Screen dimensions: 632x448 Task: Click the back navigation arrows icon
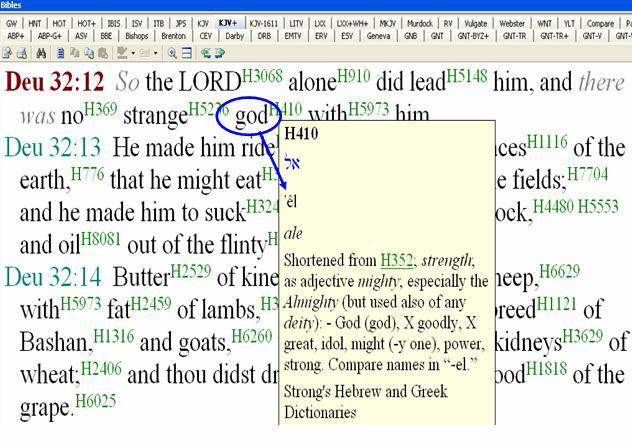tap(206, 53)
